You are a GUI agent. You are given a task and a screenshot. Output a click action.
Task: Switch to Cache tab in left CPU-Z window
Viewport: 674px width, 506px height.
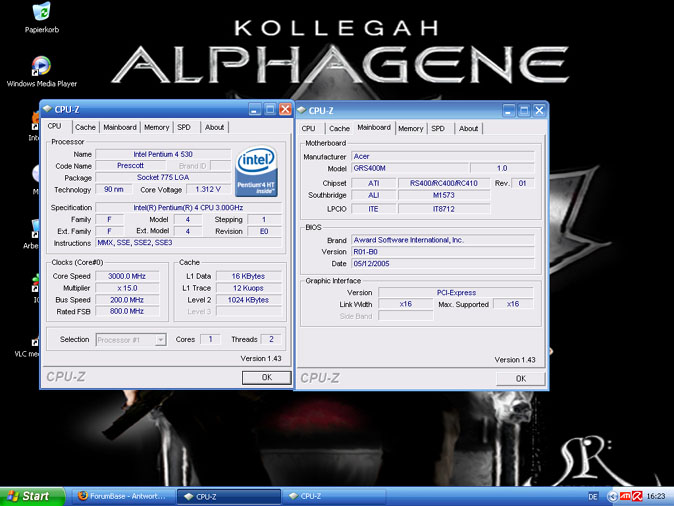[85, 127]
